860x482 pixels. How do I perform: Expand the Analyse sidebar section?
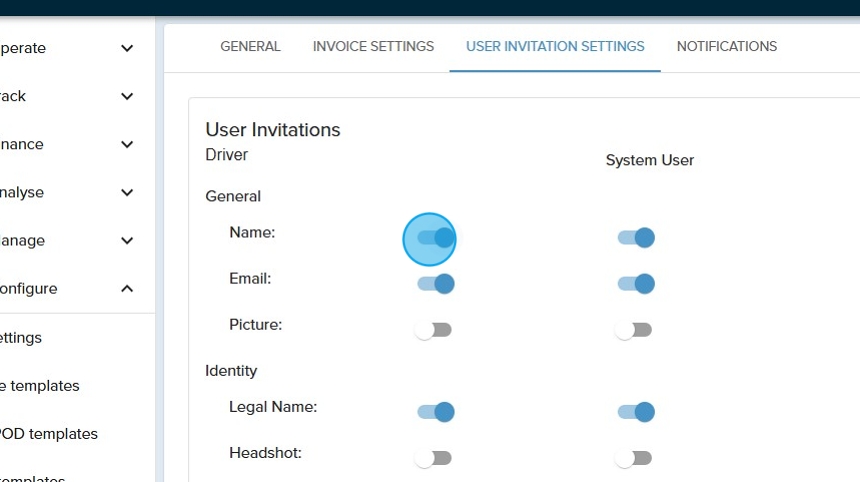coord(127,192)
